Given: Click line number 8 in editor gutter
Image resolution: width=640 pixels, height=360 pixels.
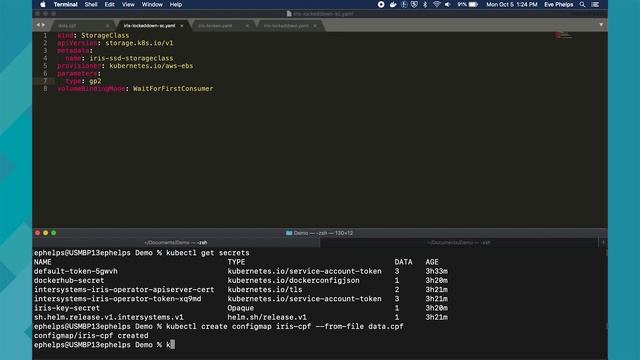Looking at the screenshot, I should click(45, 89).
